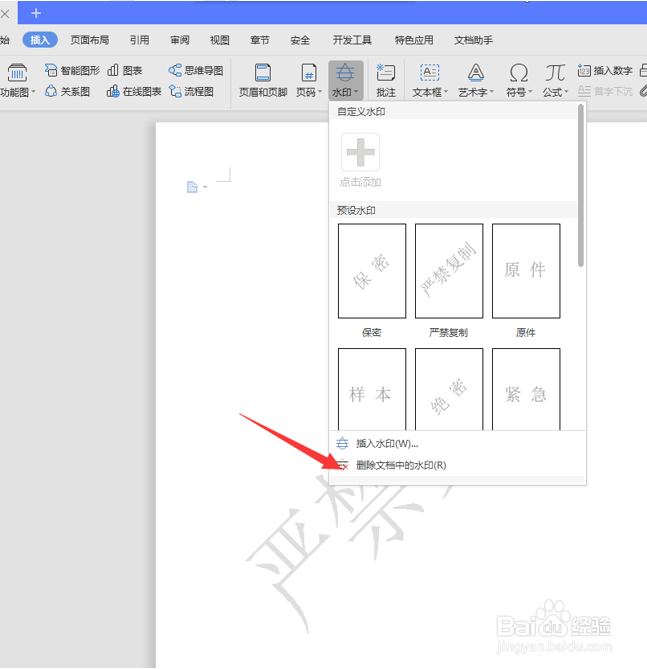Select the 绝密 preset watermark thumbnail

pos(449,389)
